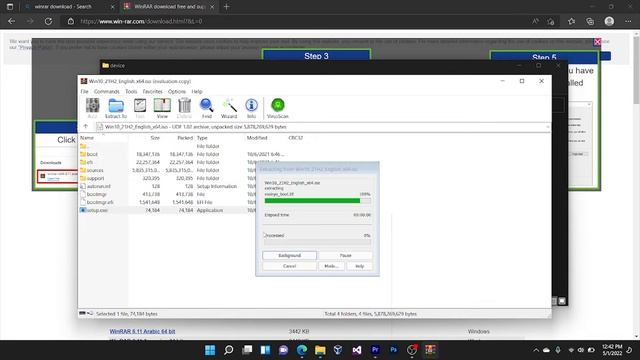Open File Explorer from the taskbar

point(320,350)
